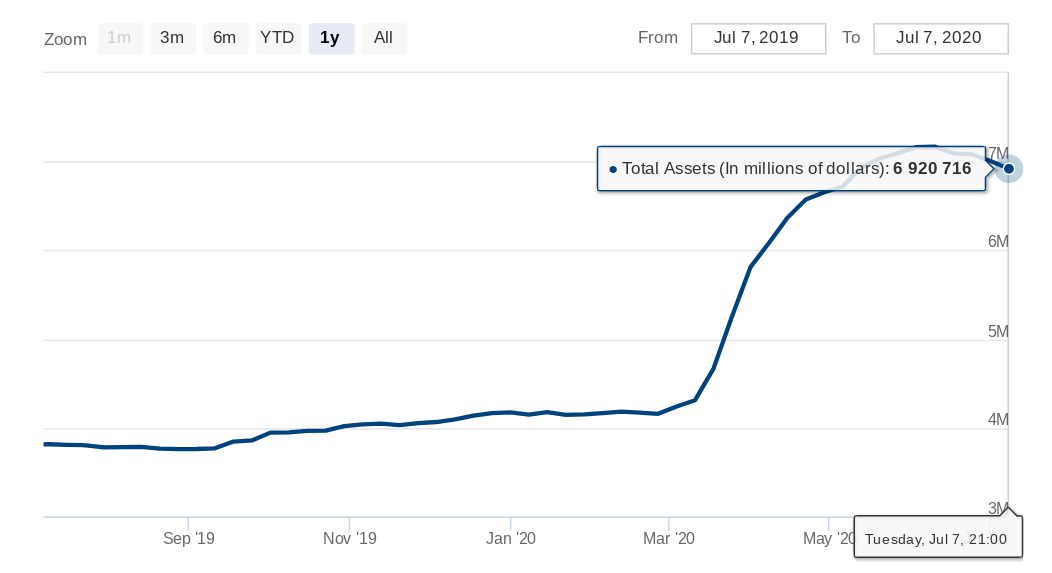This screenshot has width=1052, height=573.
Task: Click the Zoom label text
Action: (x=65, y=40)
